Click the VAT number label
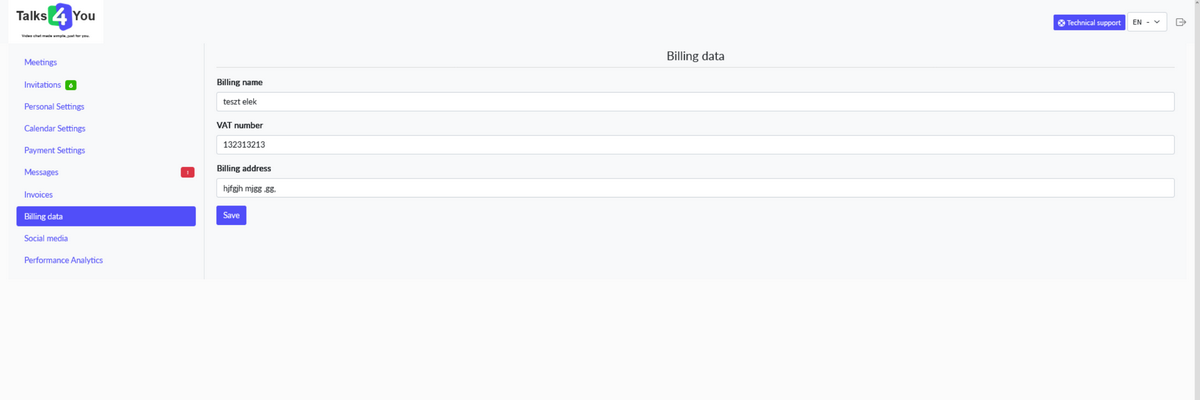Viewport: 1200px width, 400px height. pyautogui.click(x=240, y=125)
